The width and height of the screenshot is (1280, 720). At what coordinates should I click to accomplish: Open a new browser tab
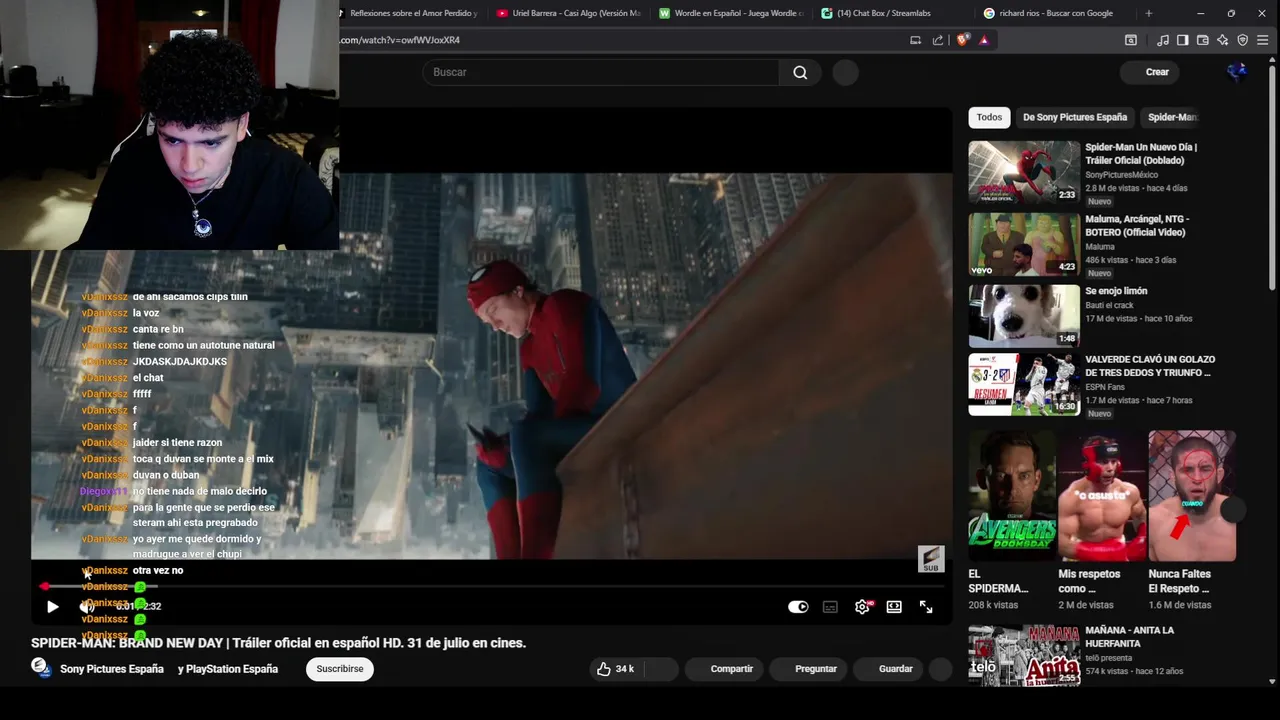pyautogui.click(x=1148, y=13)
